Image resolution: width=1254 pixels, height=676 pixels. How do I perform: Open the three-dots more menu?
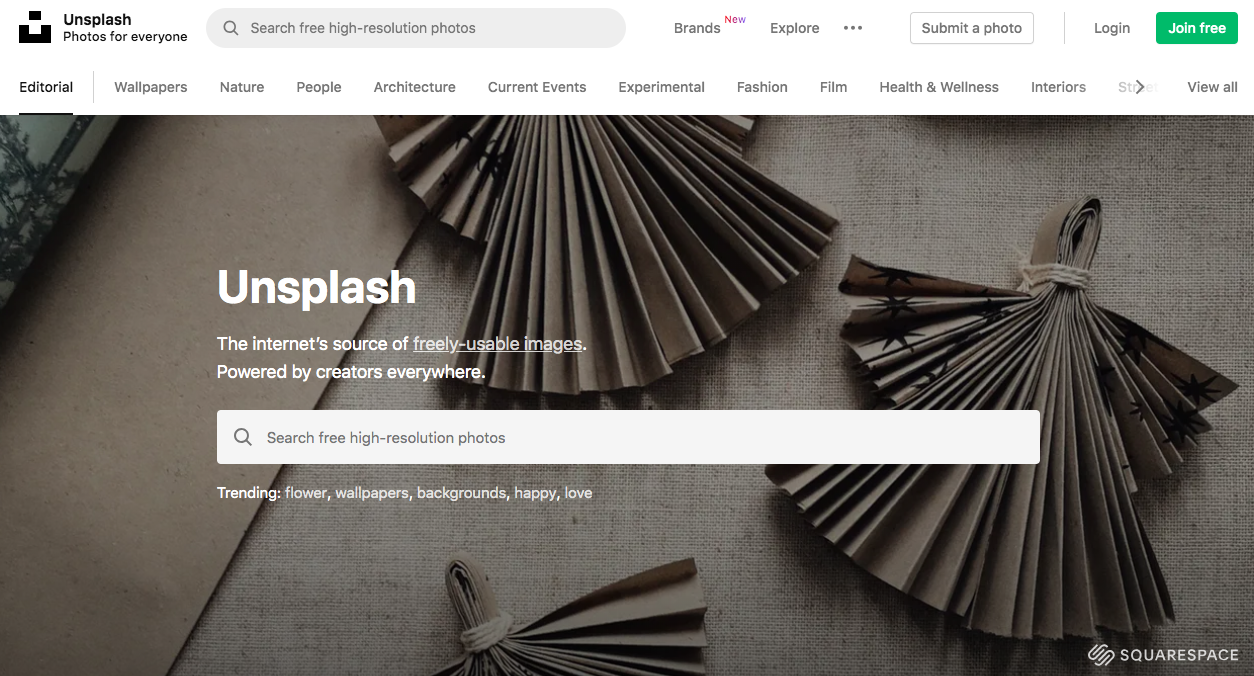tap(853, 28)
